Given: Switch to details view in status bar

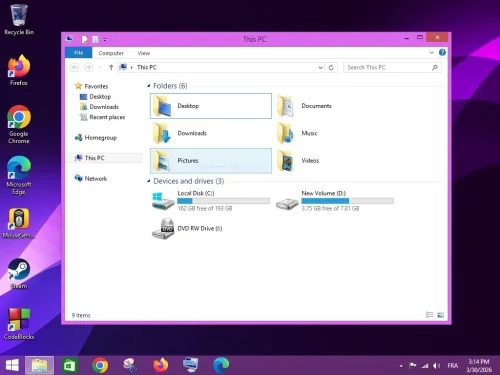Looking at the screenshot, I should 430,315.
